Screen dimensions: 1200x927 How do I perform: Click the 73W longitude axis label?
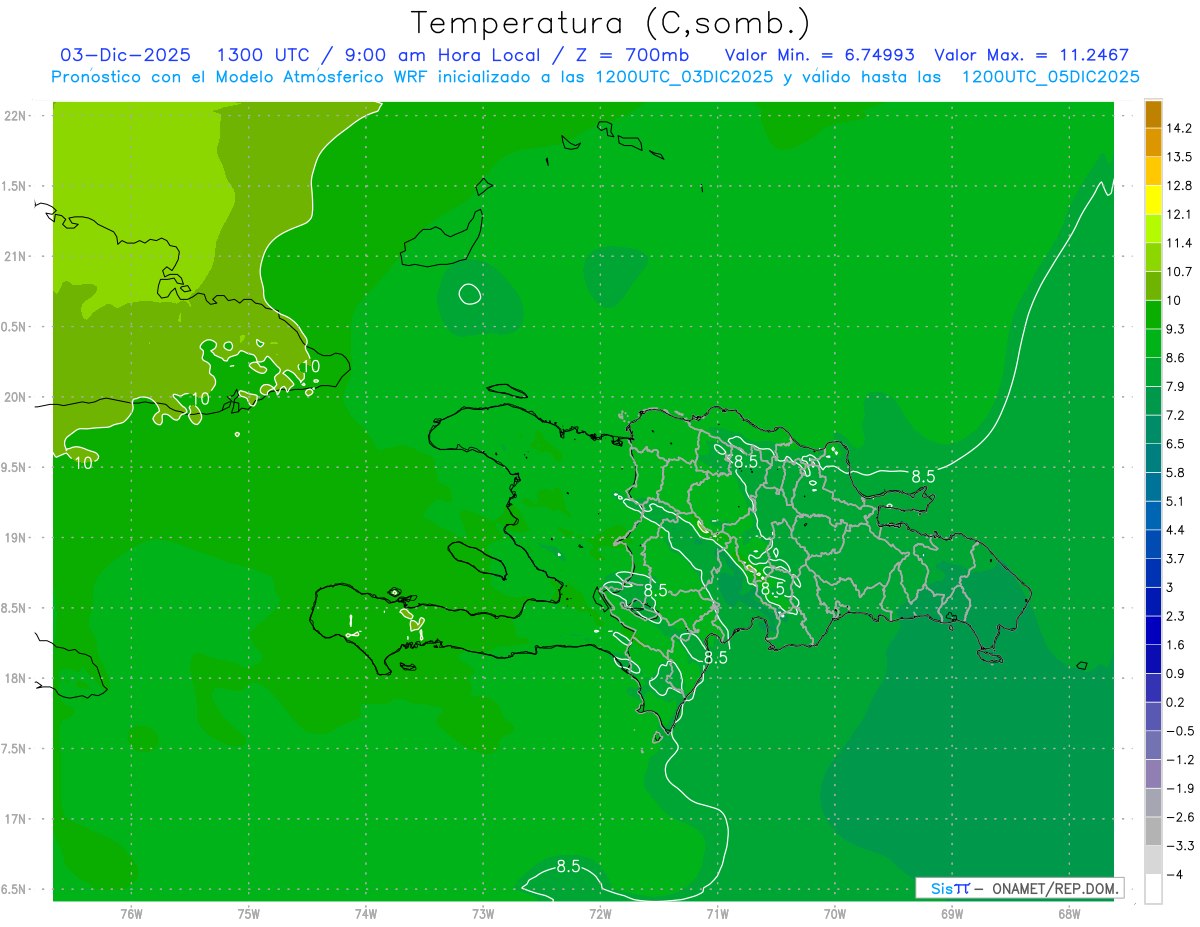tap(483, 913)
